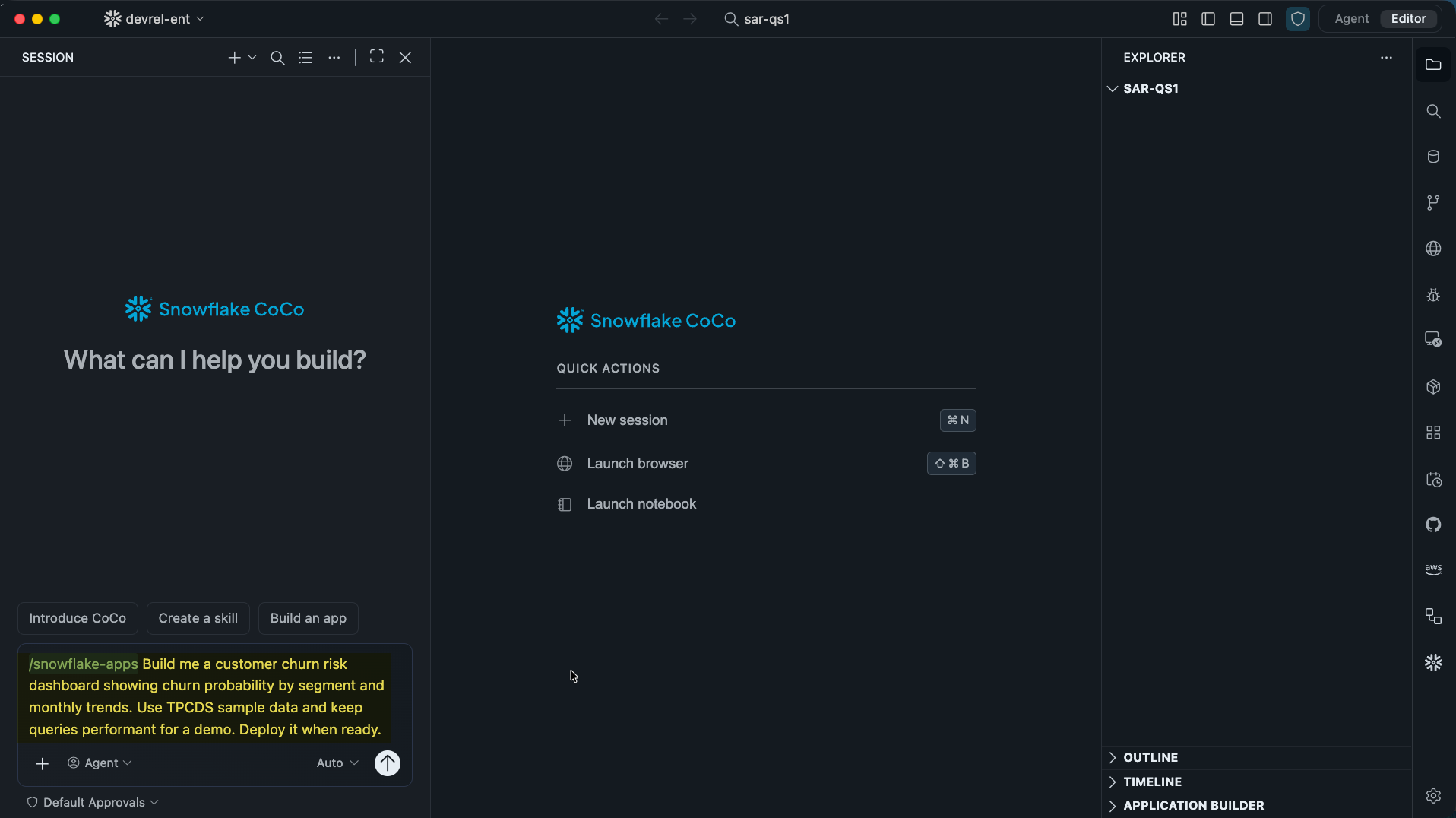The height and width of the screenshot is (818, 1456).
Task: Open new session dropdown chevron
Action: coord(252,58)
